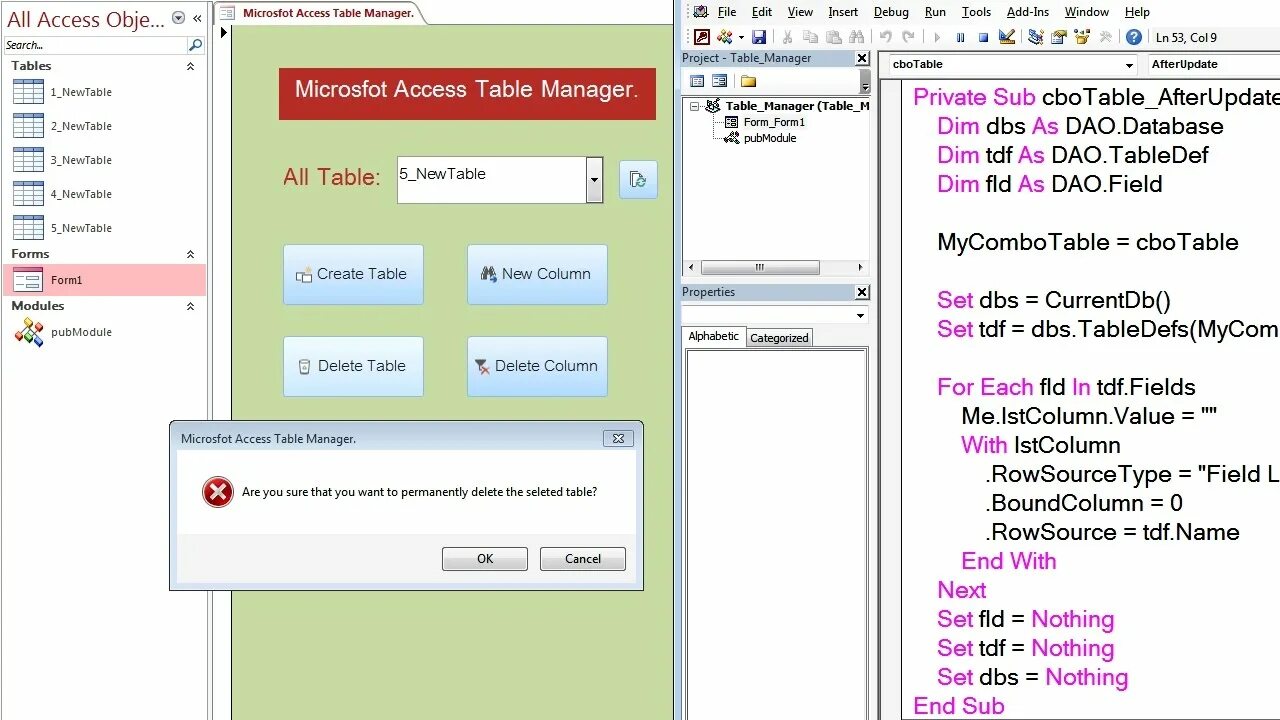Close the Project Explorer pane
The image size is (1280, 720).
(862, 58)
